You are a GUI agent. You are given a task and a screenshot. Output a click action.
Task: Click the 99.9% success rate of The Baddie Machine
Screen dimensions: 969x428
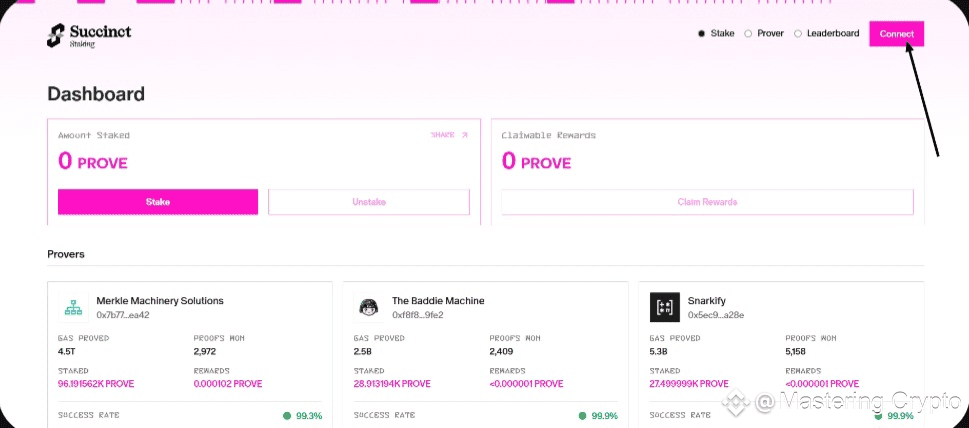click(598, 416)
